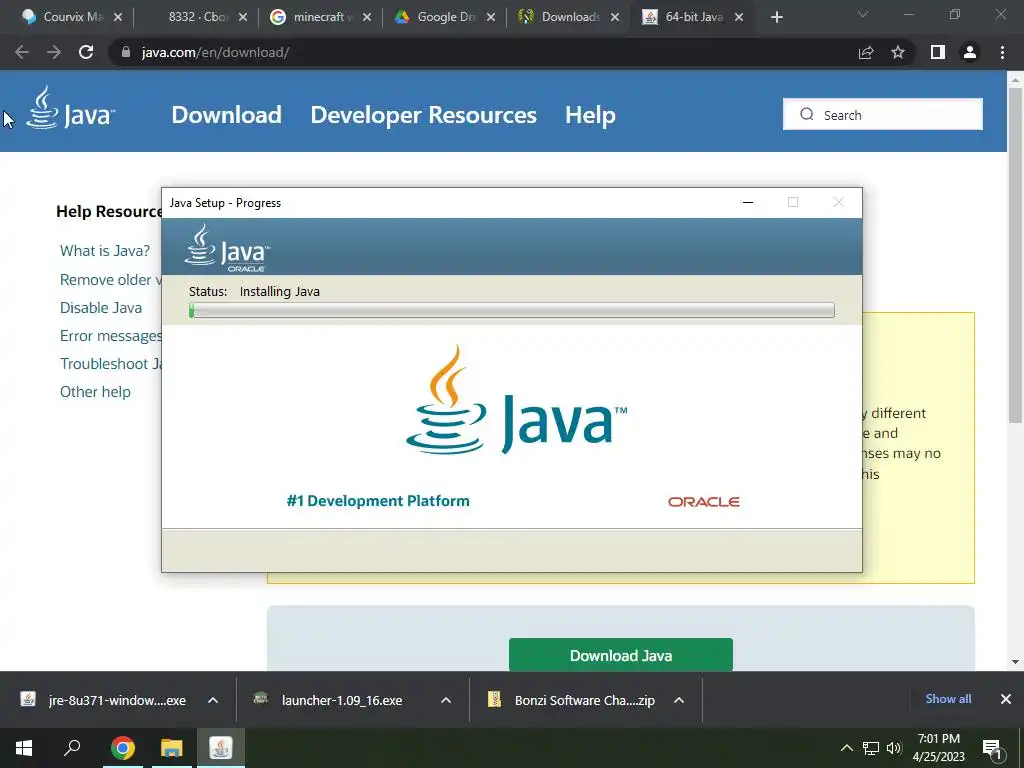
Task: Click the Search field on java.com
Action: 883,114
